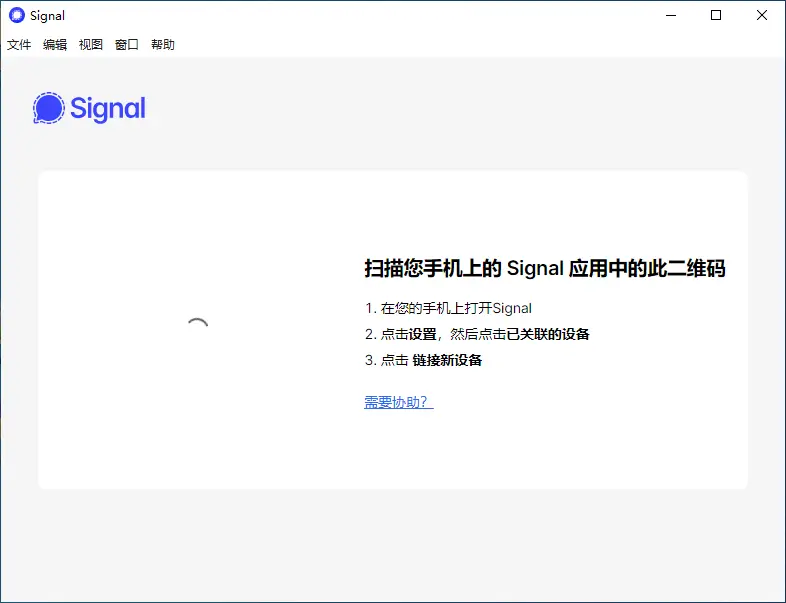Image resolution: width=786 pixels, height=603 pixels.
Task: Open the 视图 menu
Action: [x=91, y=45]
